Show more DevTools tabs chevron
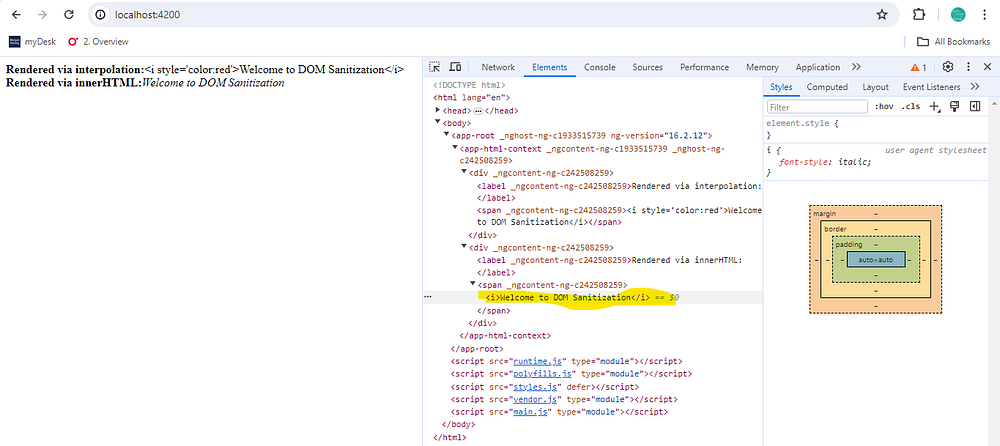The height and width of the screenshot is (446, 1000). coord(856,67)
